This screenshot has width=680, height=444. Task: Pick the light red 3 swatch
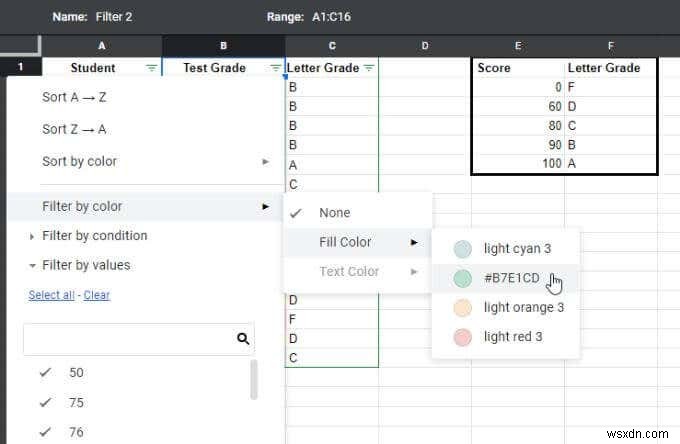(x=462, y=337)
